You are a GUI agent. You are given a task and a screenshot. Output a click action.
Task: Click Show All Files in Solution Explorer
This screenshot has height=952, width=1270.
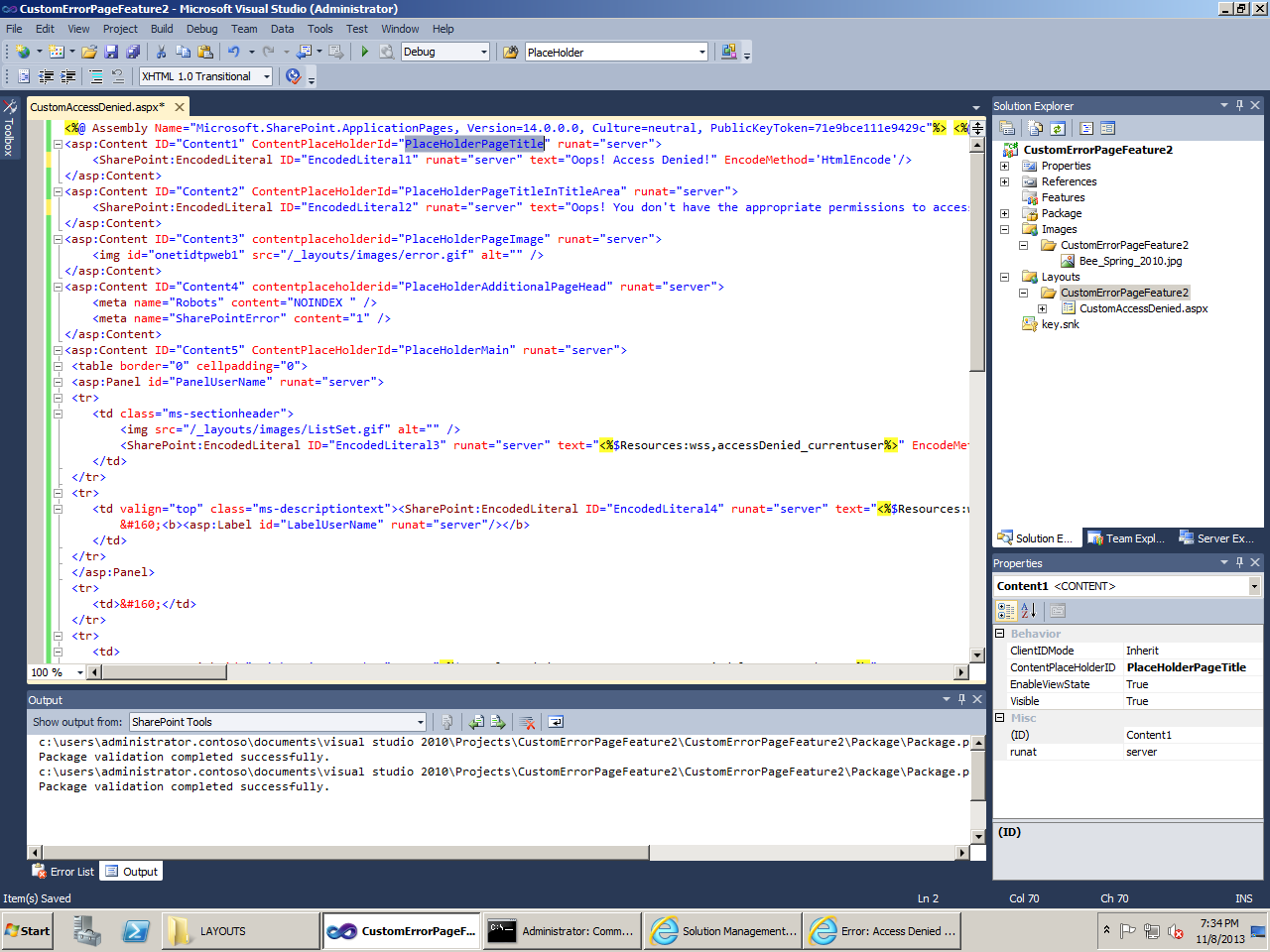tap(1036, 128)
